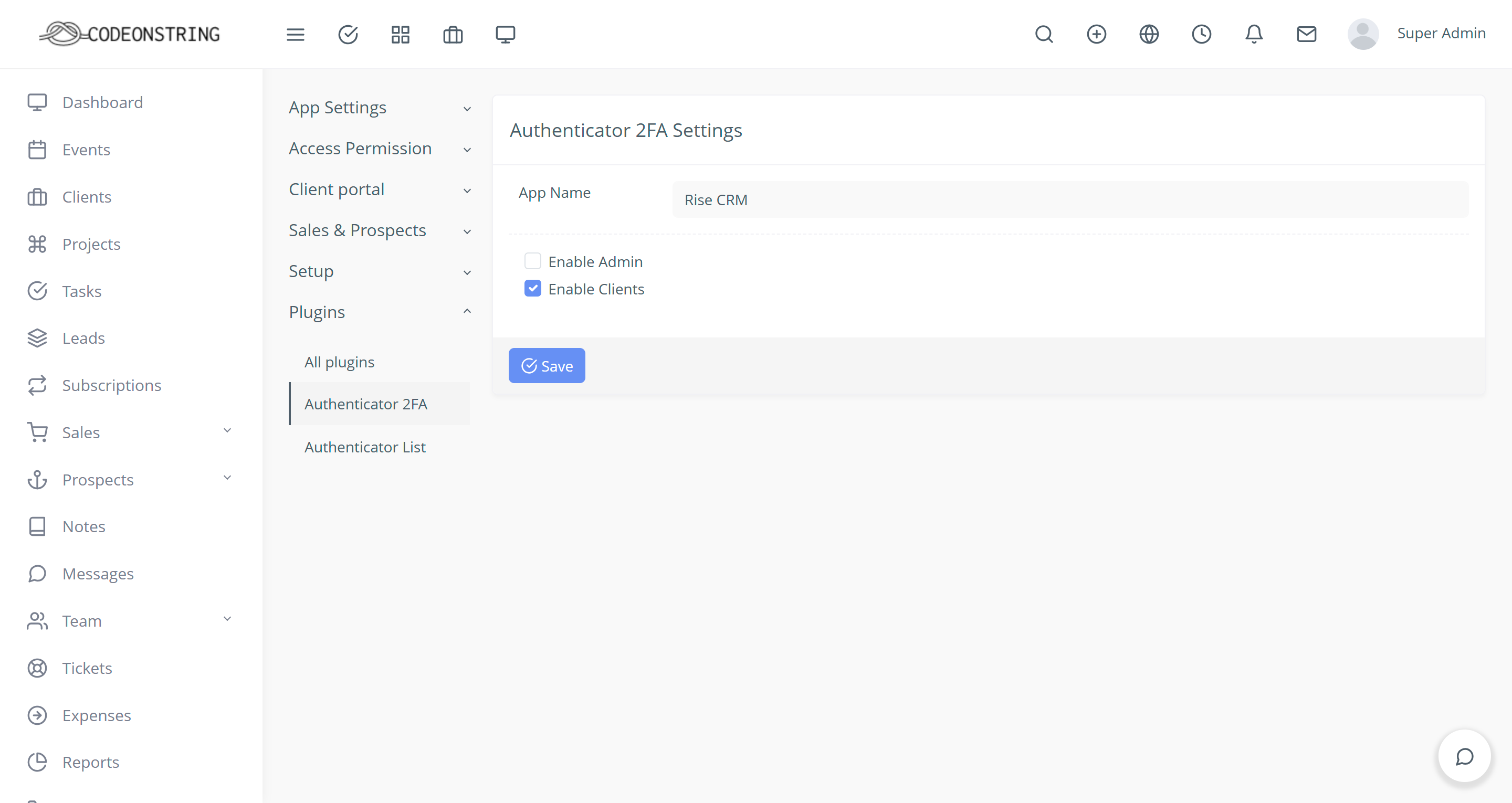1512x803 pixels.
Task: Expand the Team sidebar submenu chevron
Action: 227,619
